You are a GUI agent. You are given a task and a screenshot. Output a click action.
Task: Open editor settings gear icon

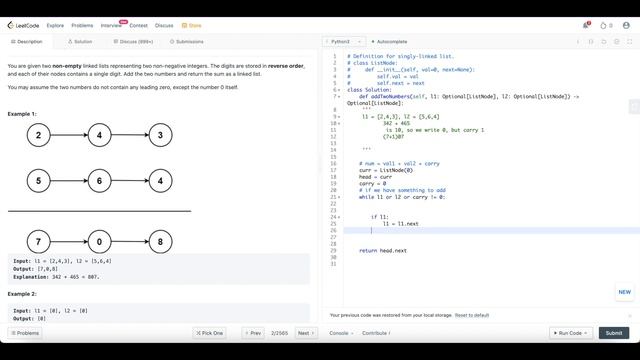617,42
